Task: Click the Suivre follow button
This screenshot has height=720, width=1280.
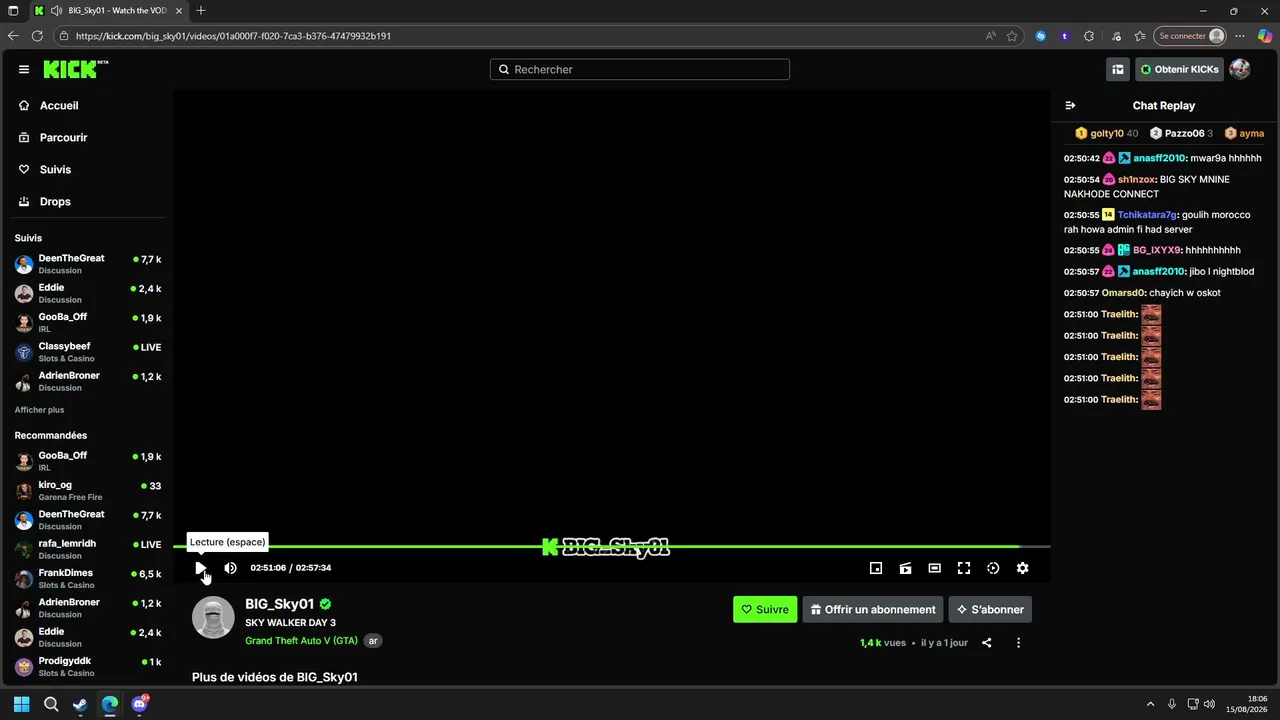Action: [765, 609]
